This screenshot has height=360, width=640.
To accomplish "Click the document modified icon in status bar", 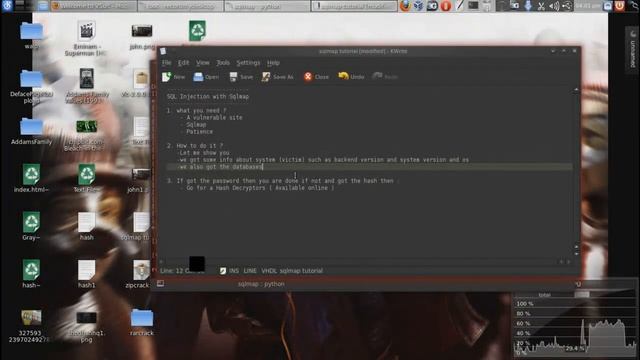I will 223,271.
